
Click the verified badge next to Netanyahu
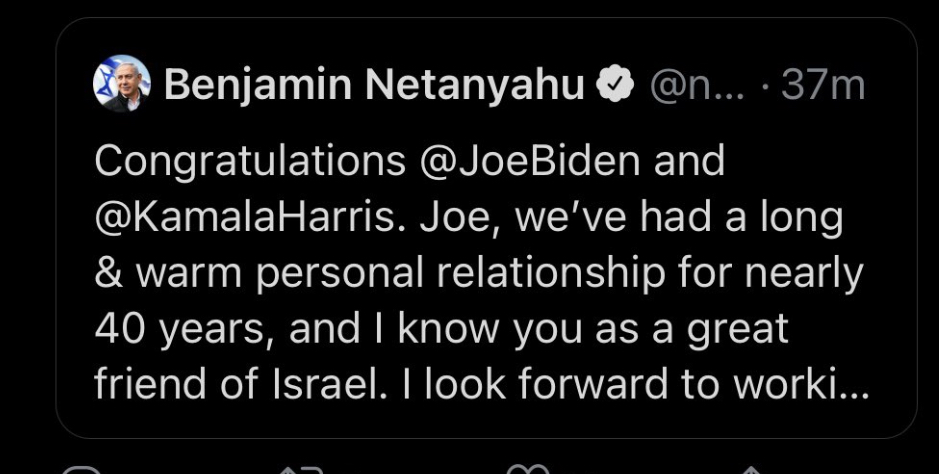pyautogui.click(x=615, y=87)
